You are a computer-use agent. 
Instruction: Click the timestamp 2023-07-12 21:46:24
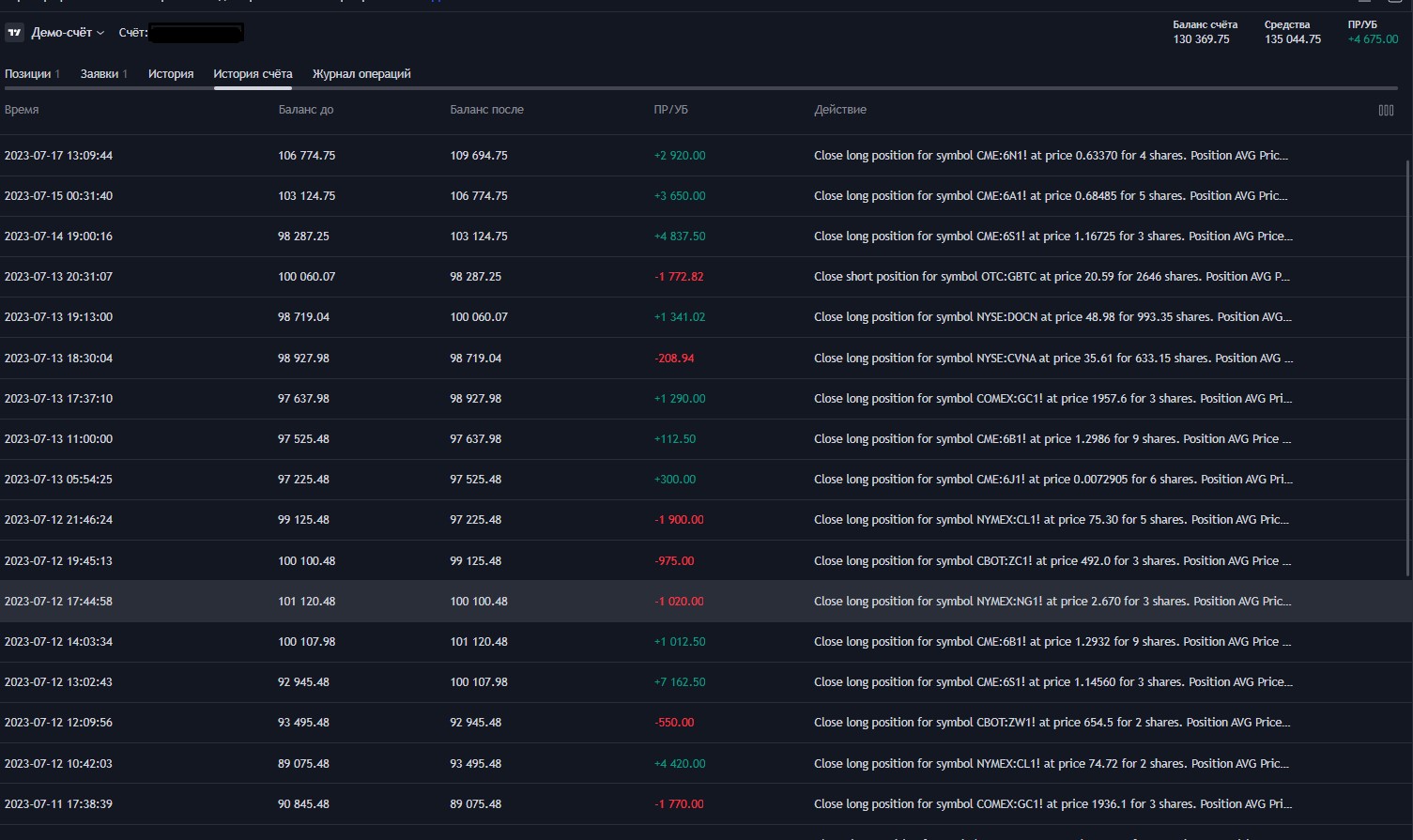coord(58,520)
